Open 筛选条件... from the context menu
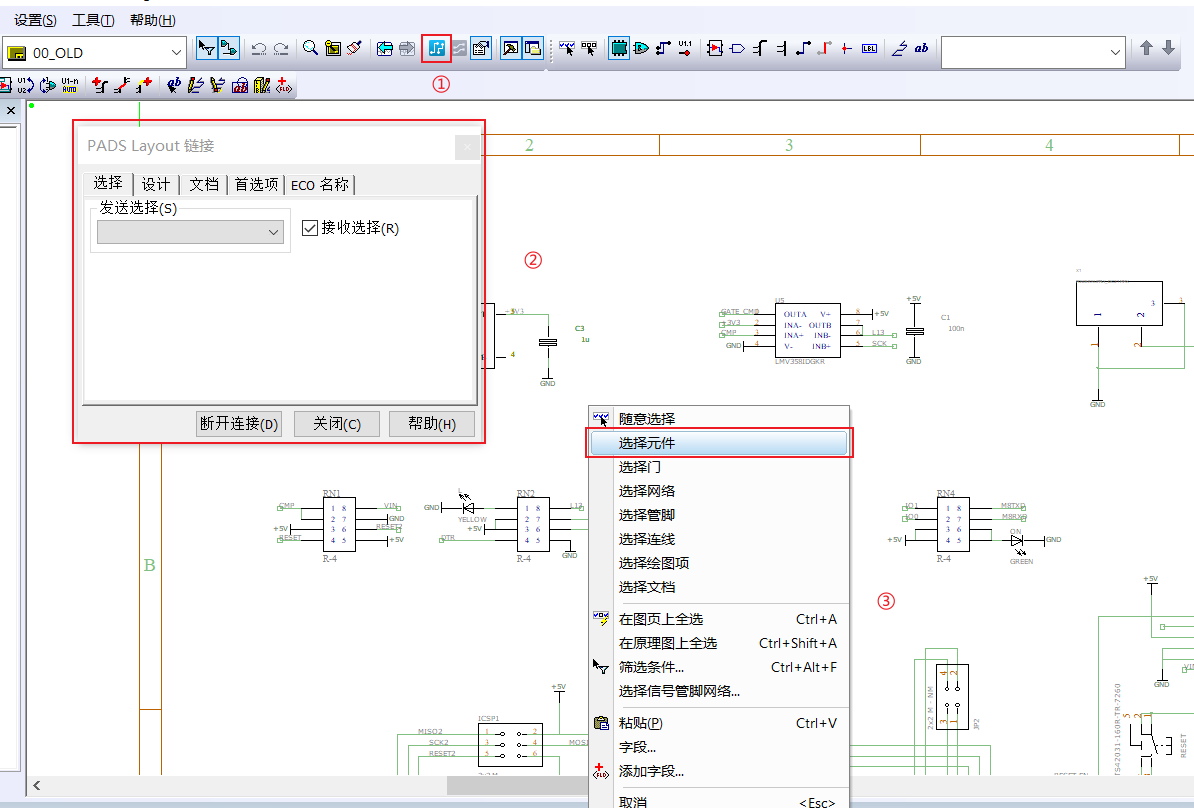Screen dimensions: 1194x808 (719, 667)
